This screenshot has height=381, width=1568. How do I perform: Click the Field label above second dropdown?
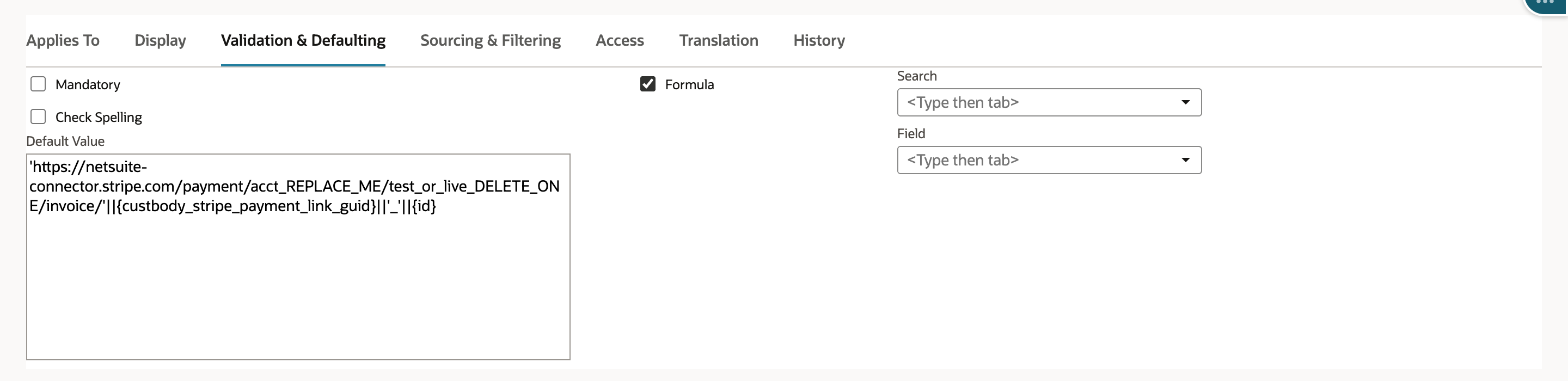click(911, 134)
